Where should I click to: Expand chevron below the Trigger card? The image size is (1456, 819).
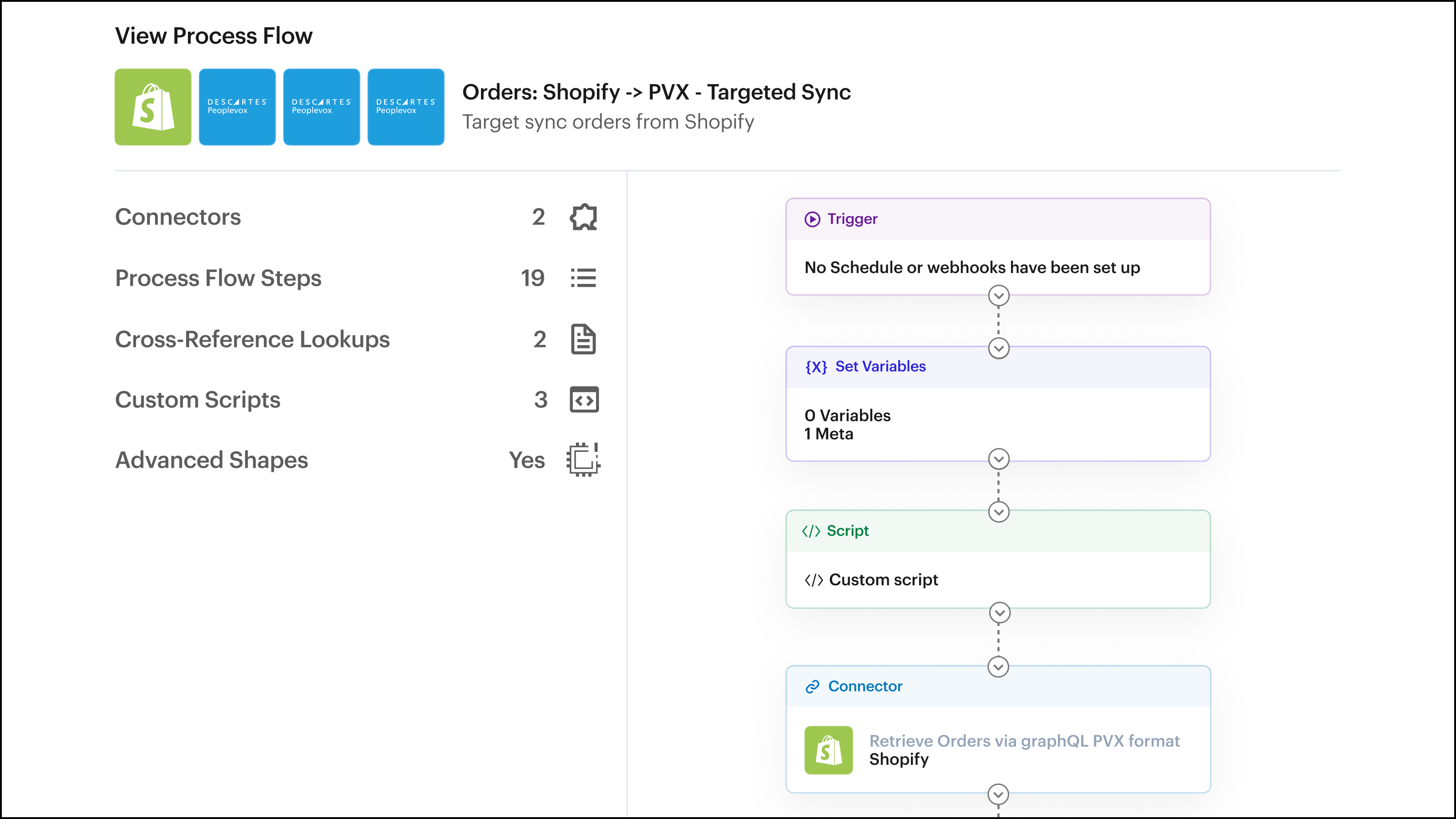click(998, 296)
